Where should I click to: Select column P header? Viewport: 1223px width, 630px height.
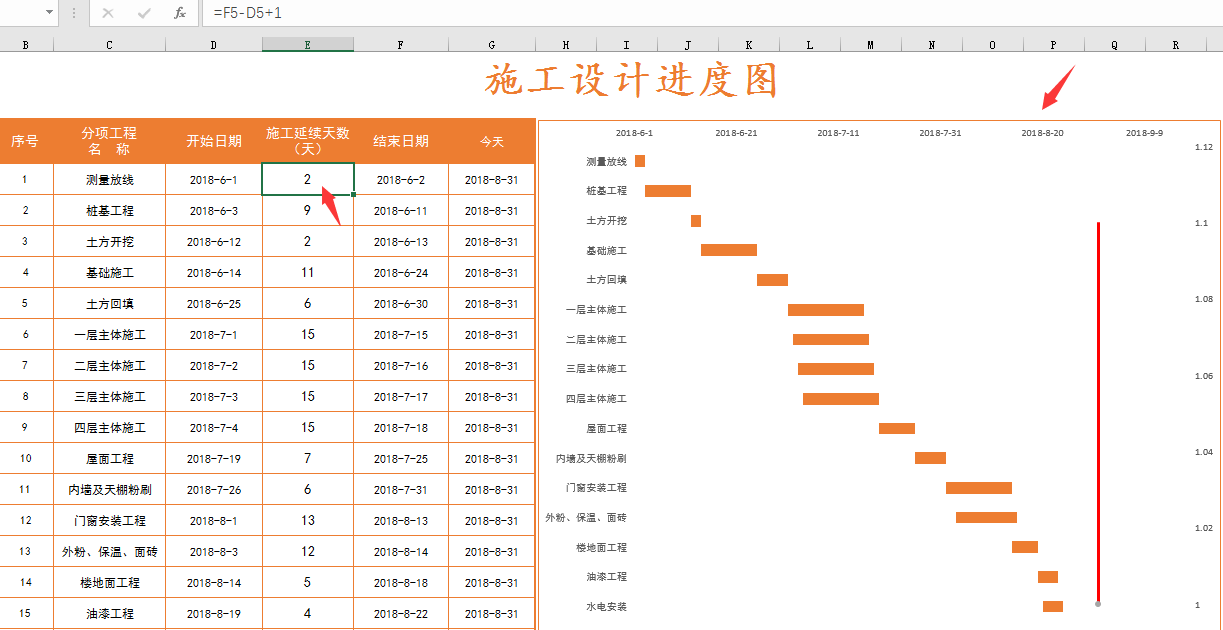point(1054,45)
